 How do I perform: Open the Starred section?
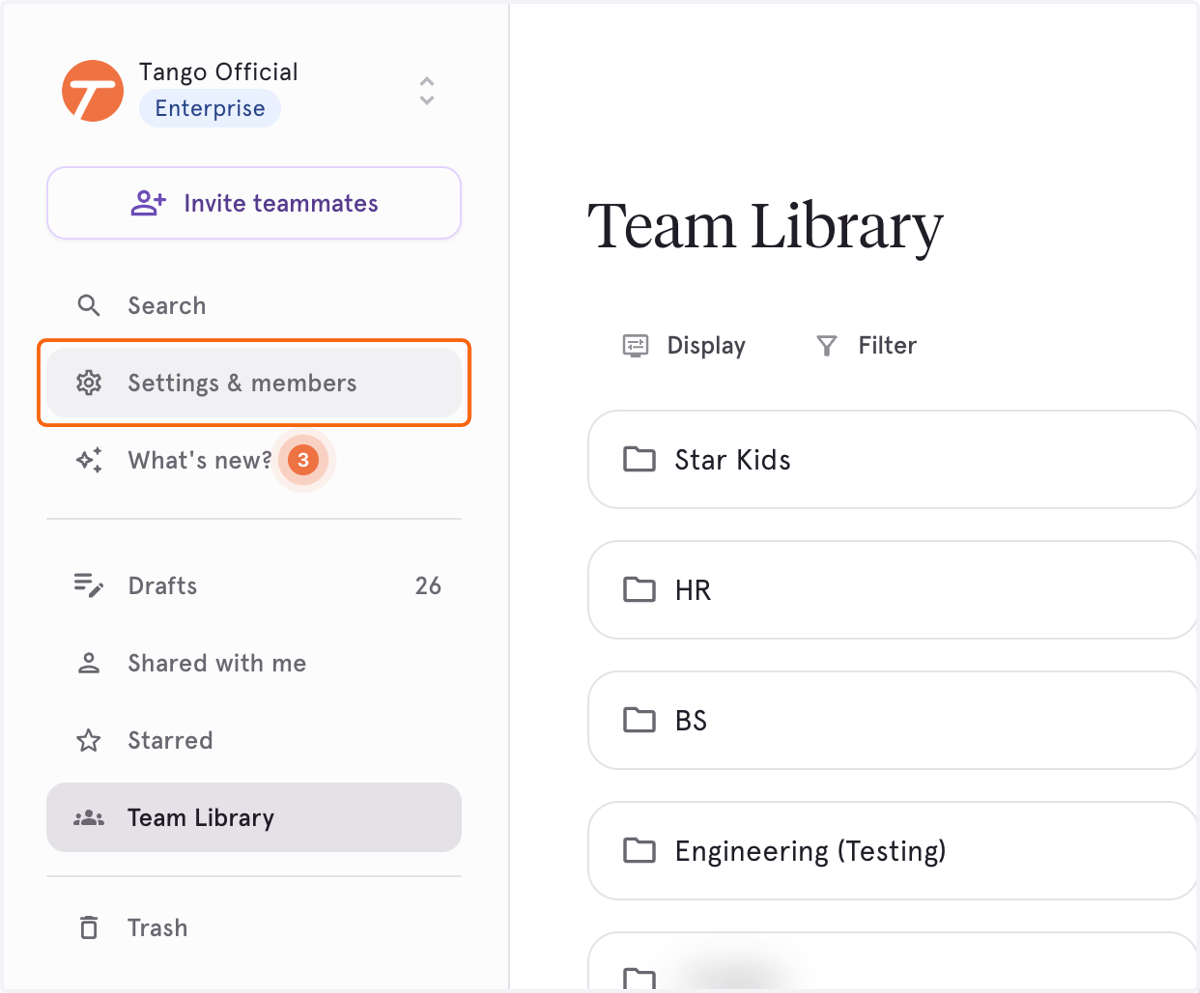(254, 741)
